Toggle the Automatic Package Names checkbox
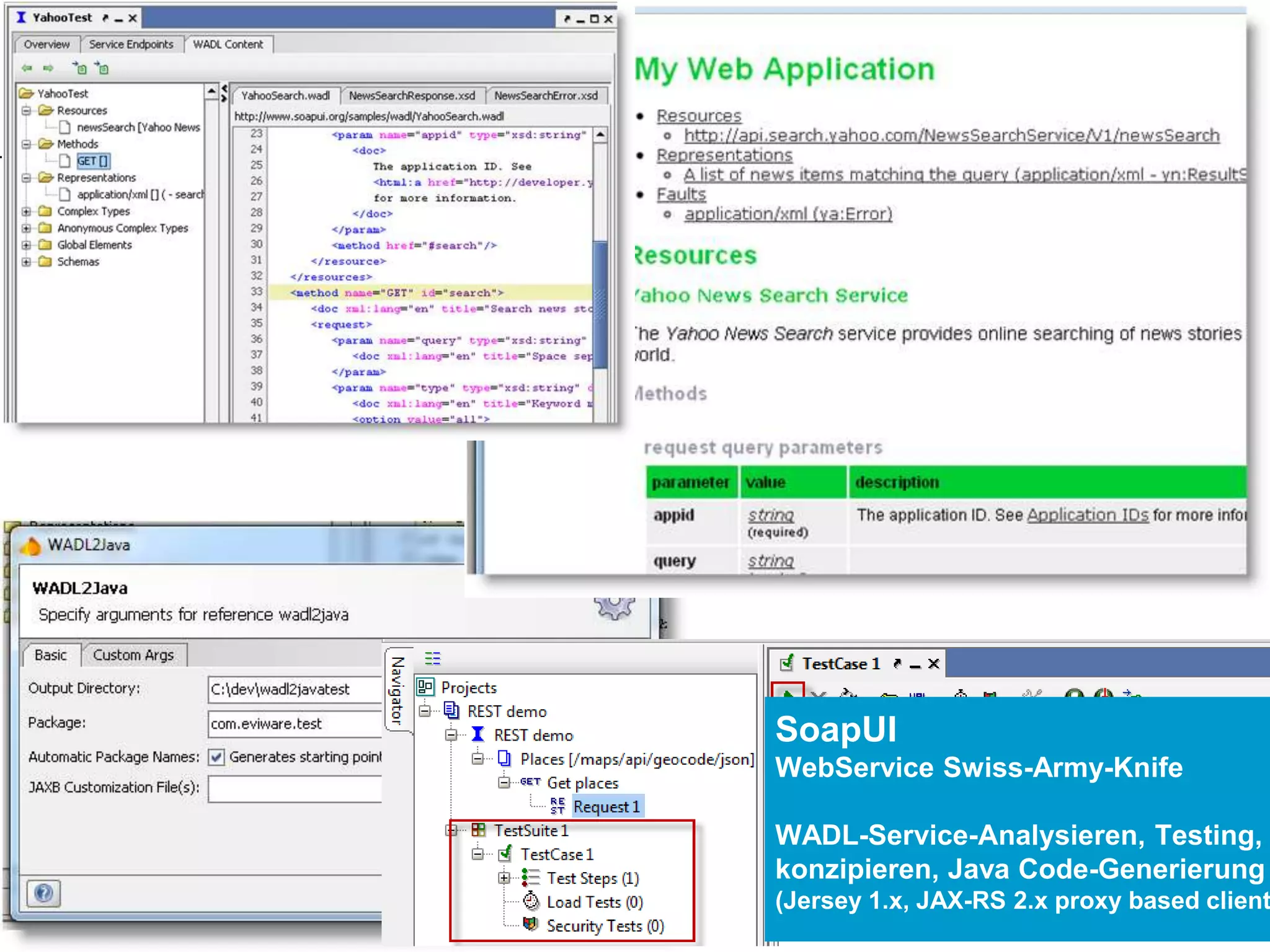Image resolution: width=1270 pixels, height=952 pixels. [x=216, y=757]
